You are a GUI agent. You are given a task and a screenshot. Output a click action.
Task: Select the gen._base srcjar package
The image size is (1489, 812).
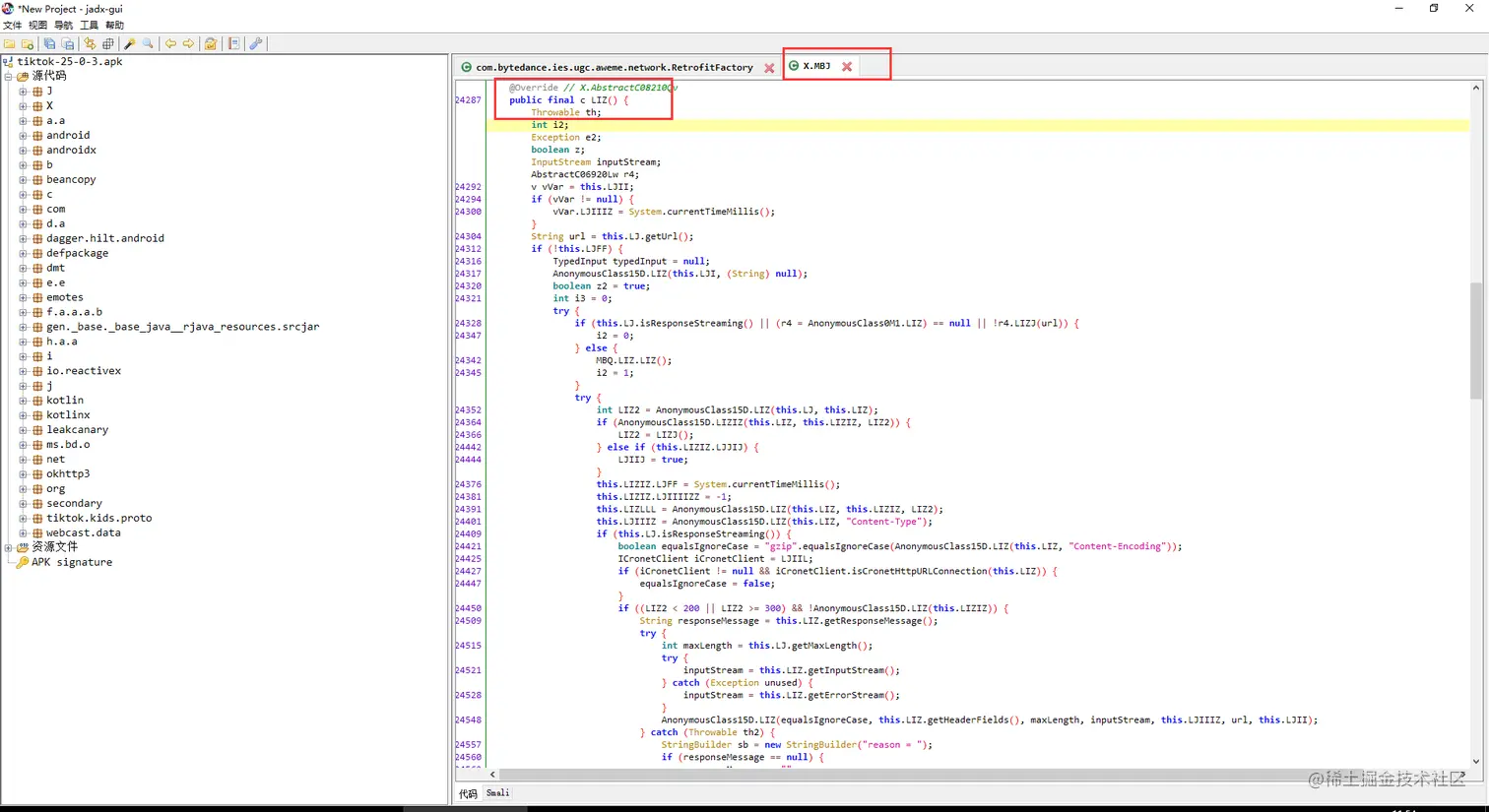point(182,327)
